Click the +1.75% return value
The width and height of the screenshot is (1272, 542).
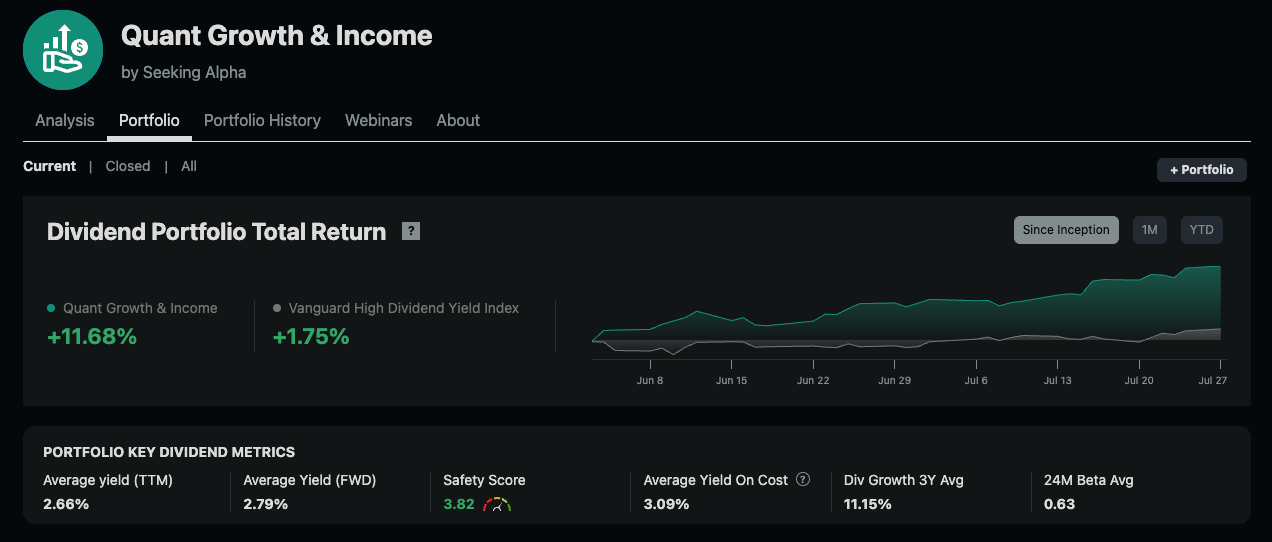point(311,337)
